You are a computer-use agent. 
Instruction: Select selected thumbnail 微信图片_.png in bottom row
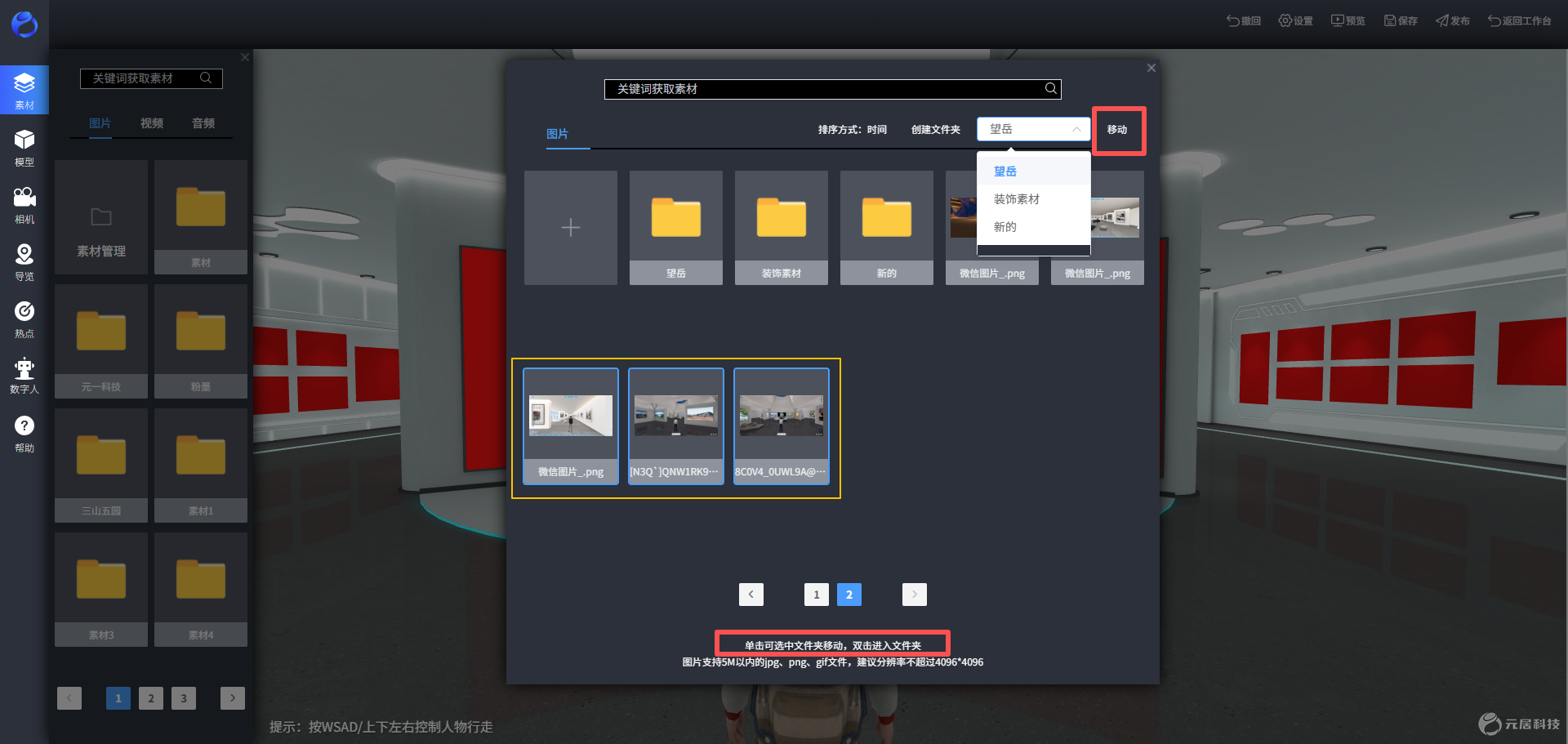571,426
